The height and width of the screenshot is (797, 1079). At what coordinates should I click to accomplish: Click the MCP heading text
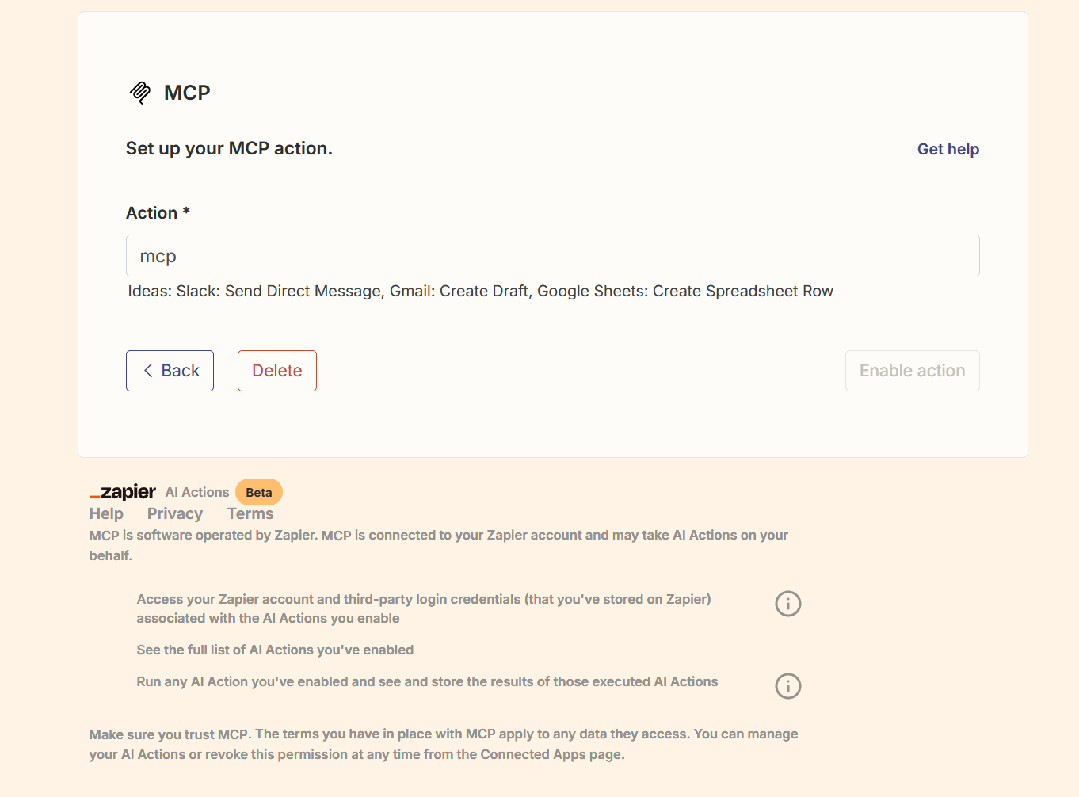pyautogui.click(x=187, y=93)
